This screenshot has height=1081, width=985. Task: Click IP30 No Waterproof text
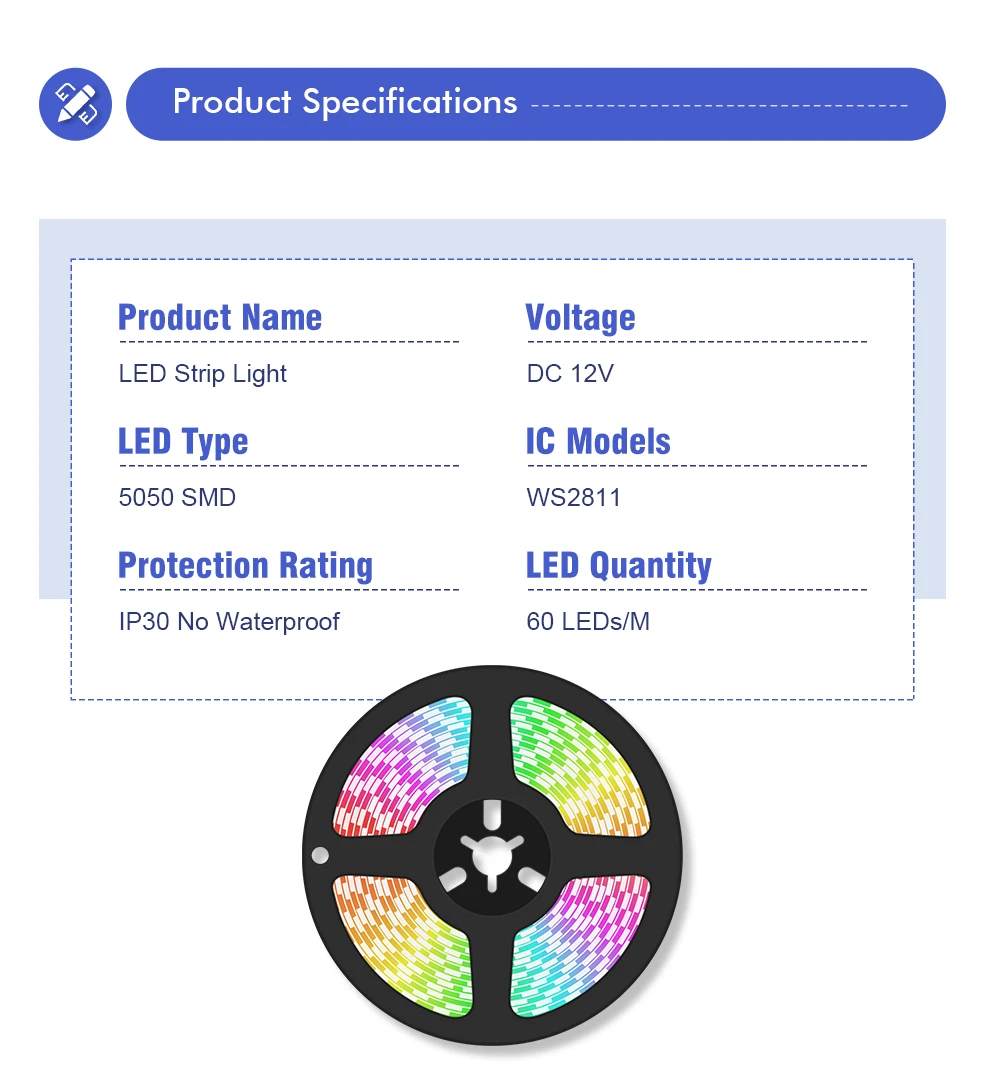pos(229,621)
